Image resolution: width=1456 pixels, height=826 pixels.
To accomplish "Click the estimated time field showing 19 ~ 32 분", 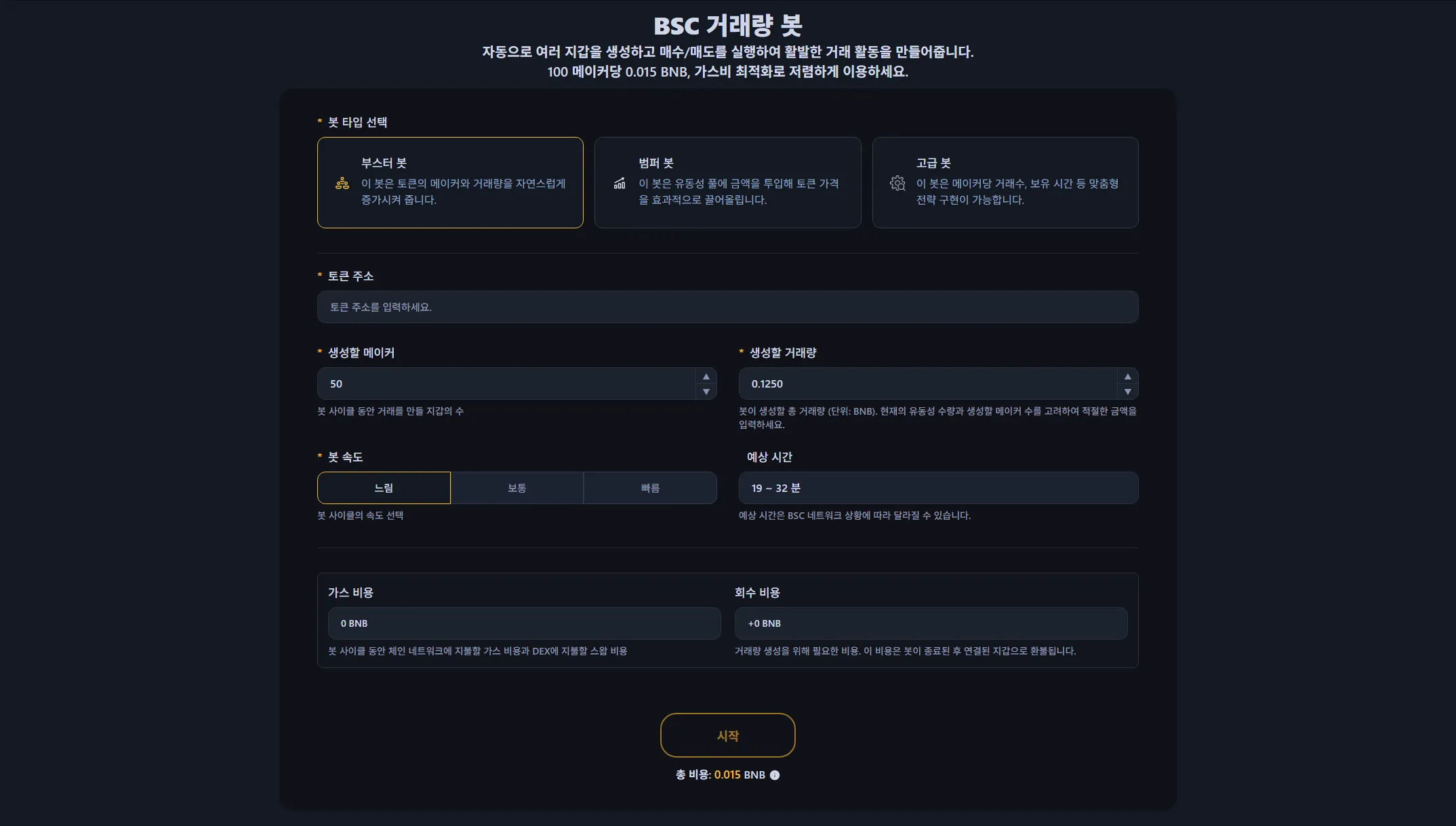I will (x=937, y=487).
